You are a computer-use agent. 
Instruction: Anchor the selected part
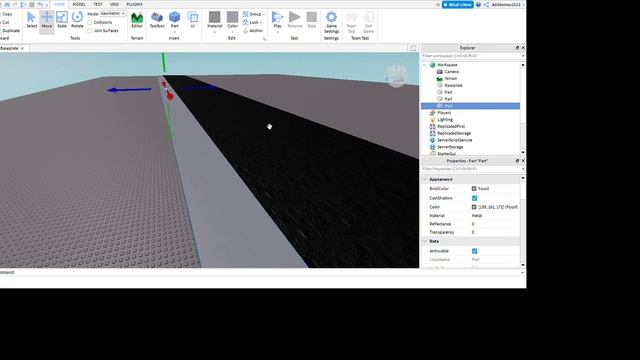click(253, 31)
